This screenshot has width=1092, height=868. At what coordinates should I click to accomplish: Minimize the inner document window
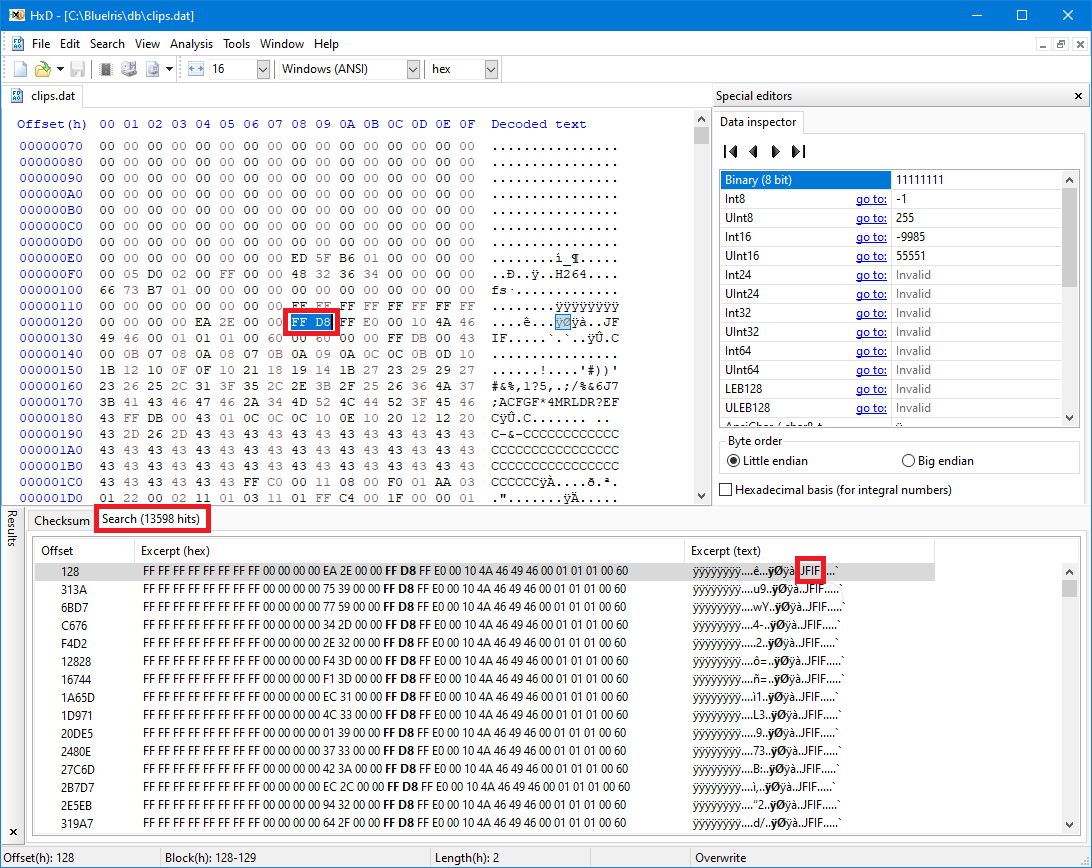1043,45
